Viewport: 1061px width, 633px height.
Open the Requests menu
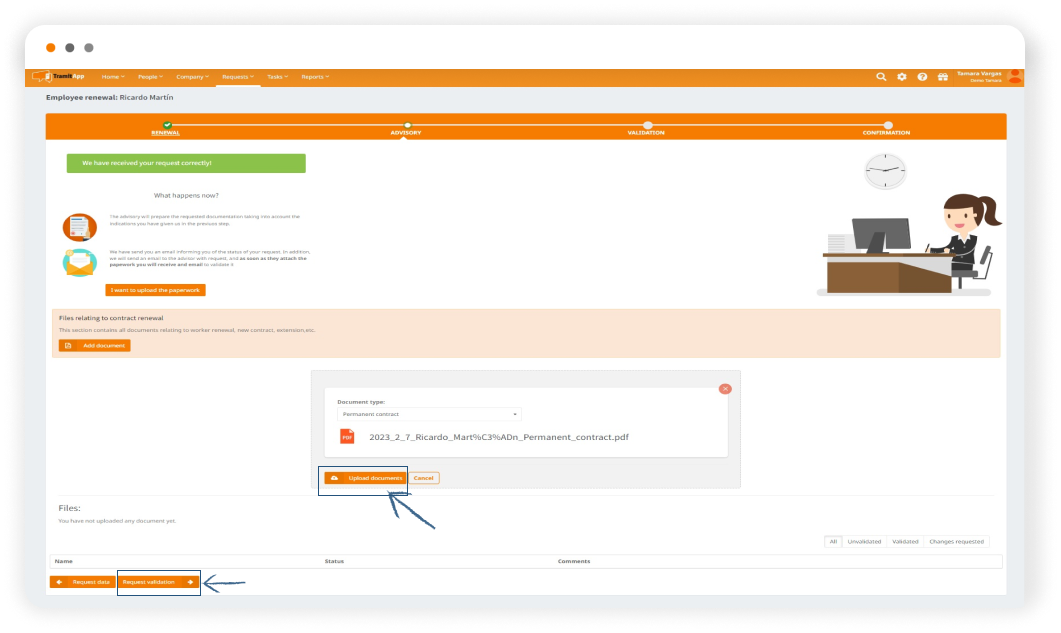tap(238, 77)
